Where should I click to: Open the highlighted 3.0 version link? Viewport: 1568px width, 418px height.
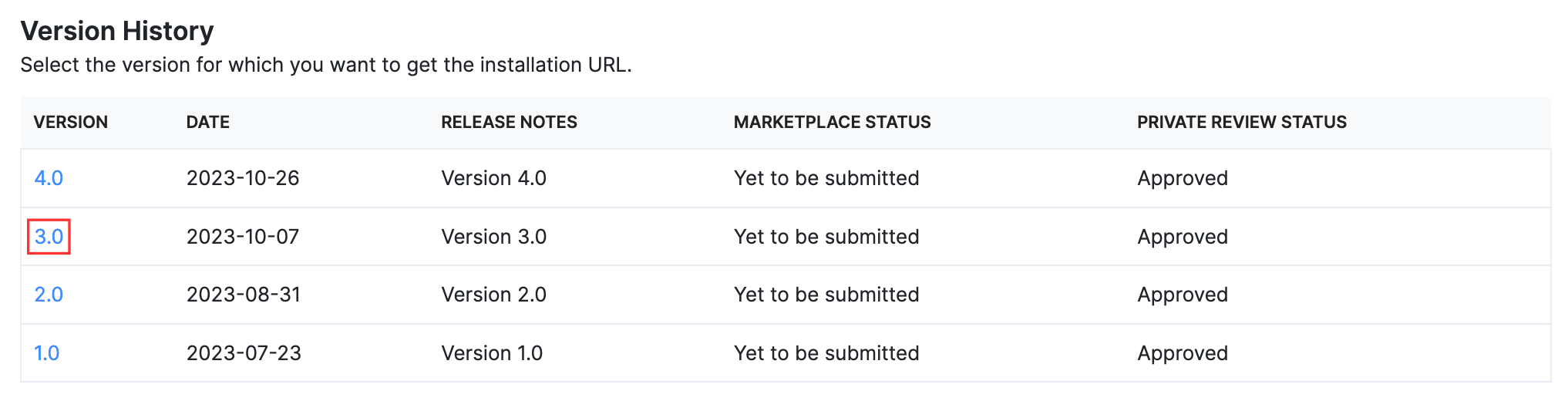pos(49,237)
